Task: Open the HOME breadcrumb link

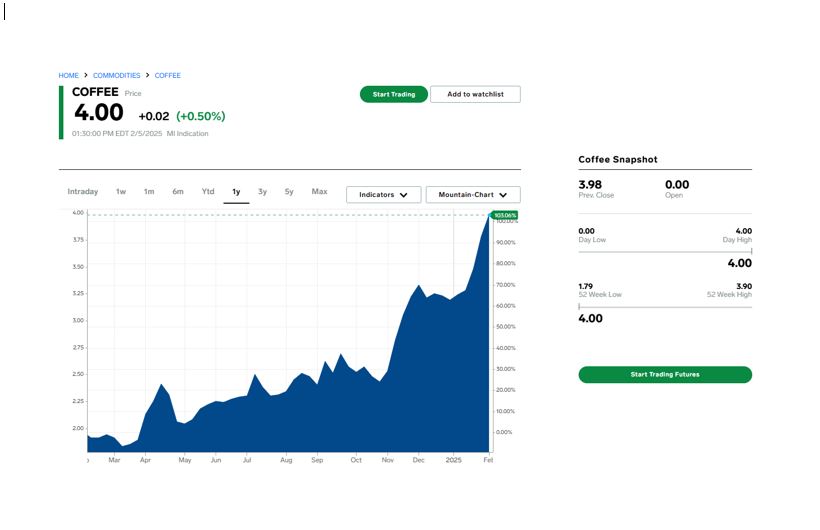Action: pyautogui.click(x=69, y=75)
